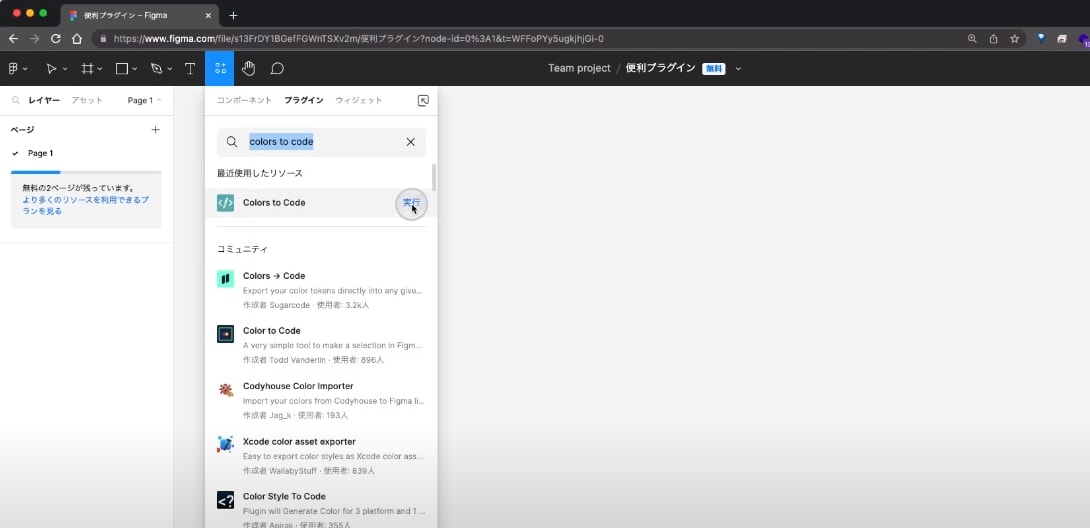Go to browser home page
Screen dimensions: 1090x528
[76, 39]
